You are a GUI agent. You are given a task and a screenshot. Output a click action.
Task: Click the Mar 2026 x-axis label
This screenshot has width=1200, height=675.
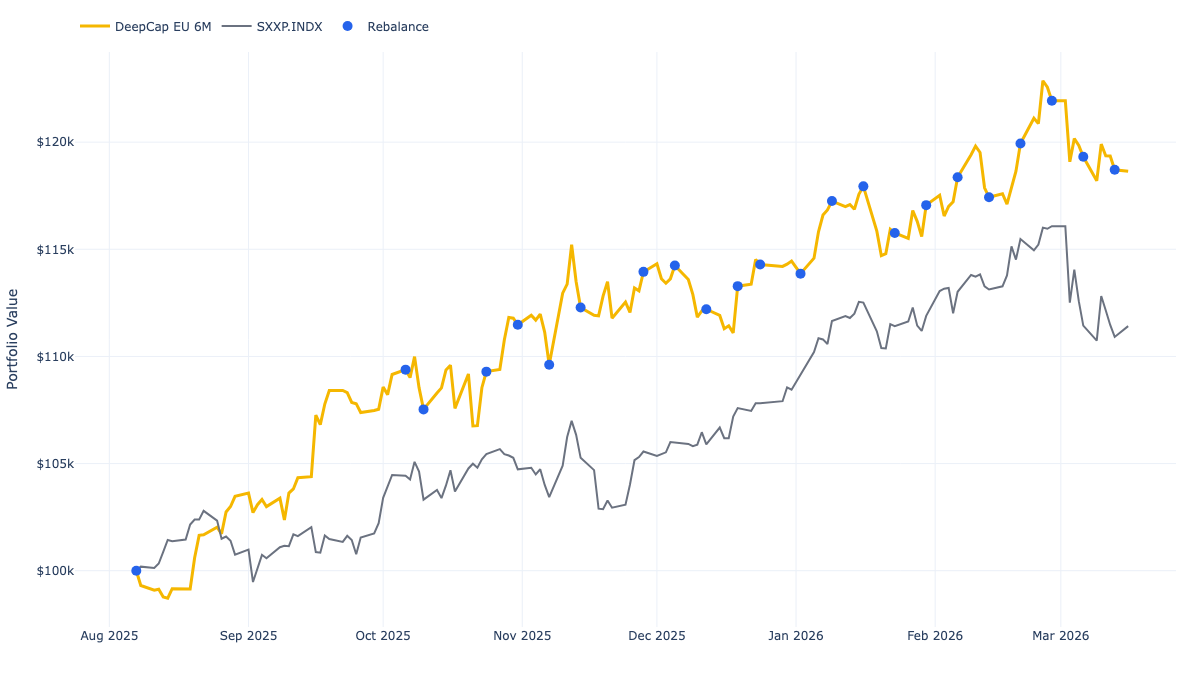pos(1060,635)
